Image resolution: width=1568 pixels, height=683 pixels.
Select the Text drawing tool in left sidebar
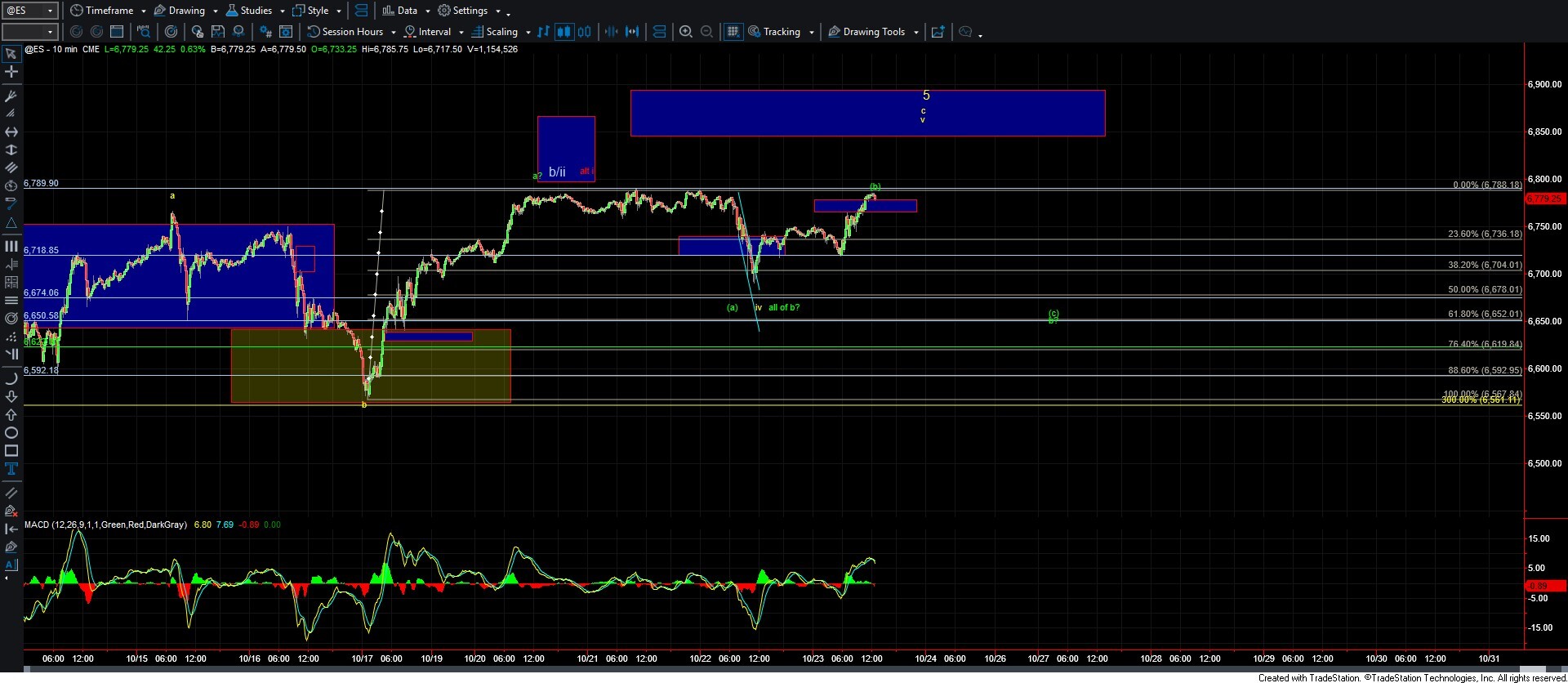tap(11, 469)
